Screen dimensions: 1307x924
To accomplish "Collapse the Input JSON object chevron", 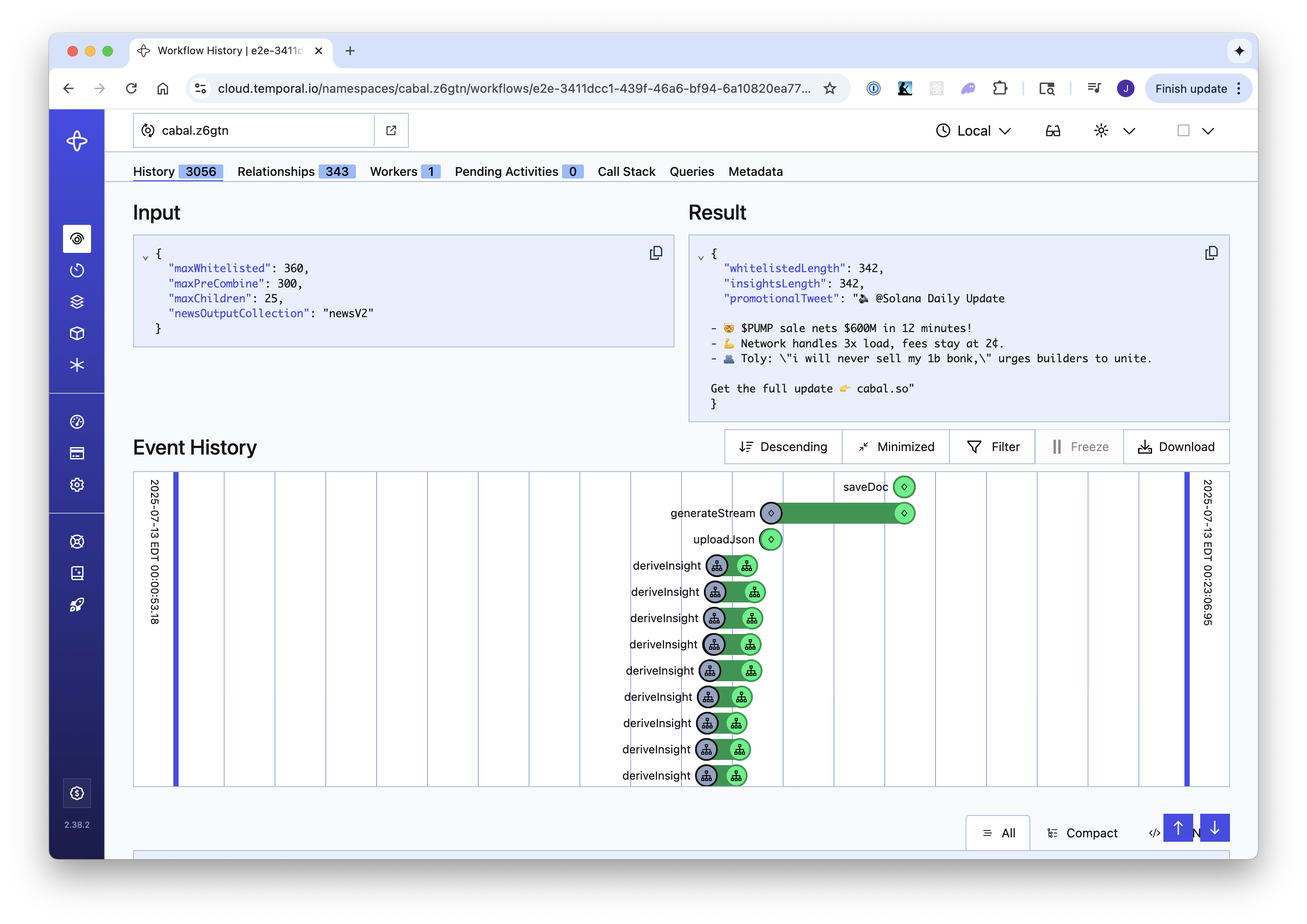I will pyautogui.click(x=145, y=258).
